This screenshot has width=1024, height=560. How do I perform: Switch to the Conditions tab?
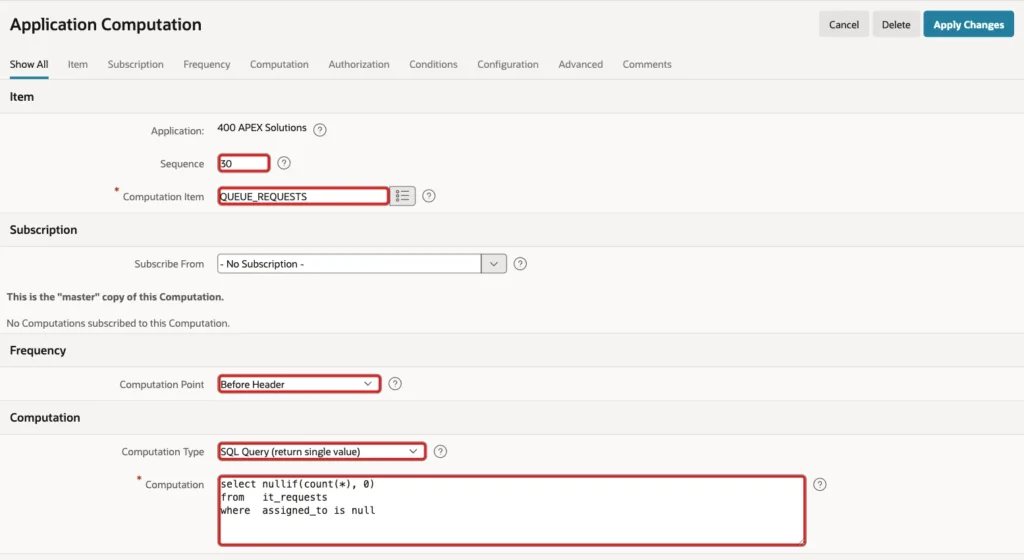[x=433, y=65]
